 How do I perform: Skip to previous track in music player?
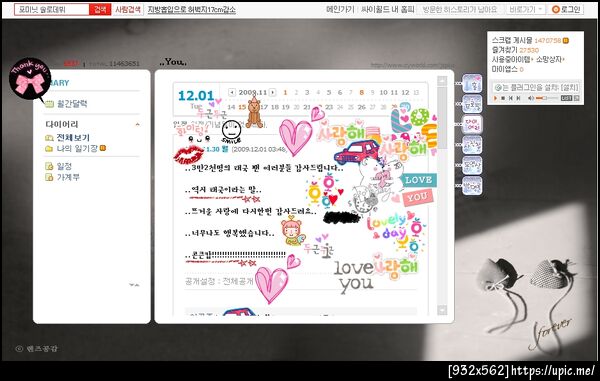pyautogui.click(x=511, y=98)
